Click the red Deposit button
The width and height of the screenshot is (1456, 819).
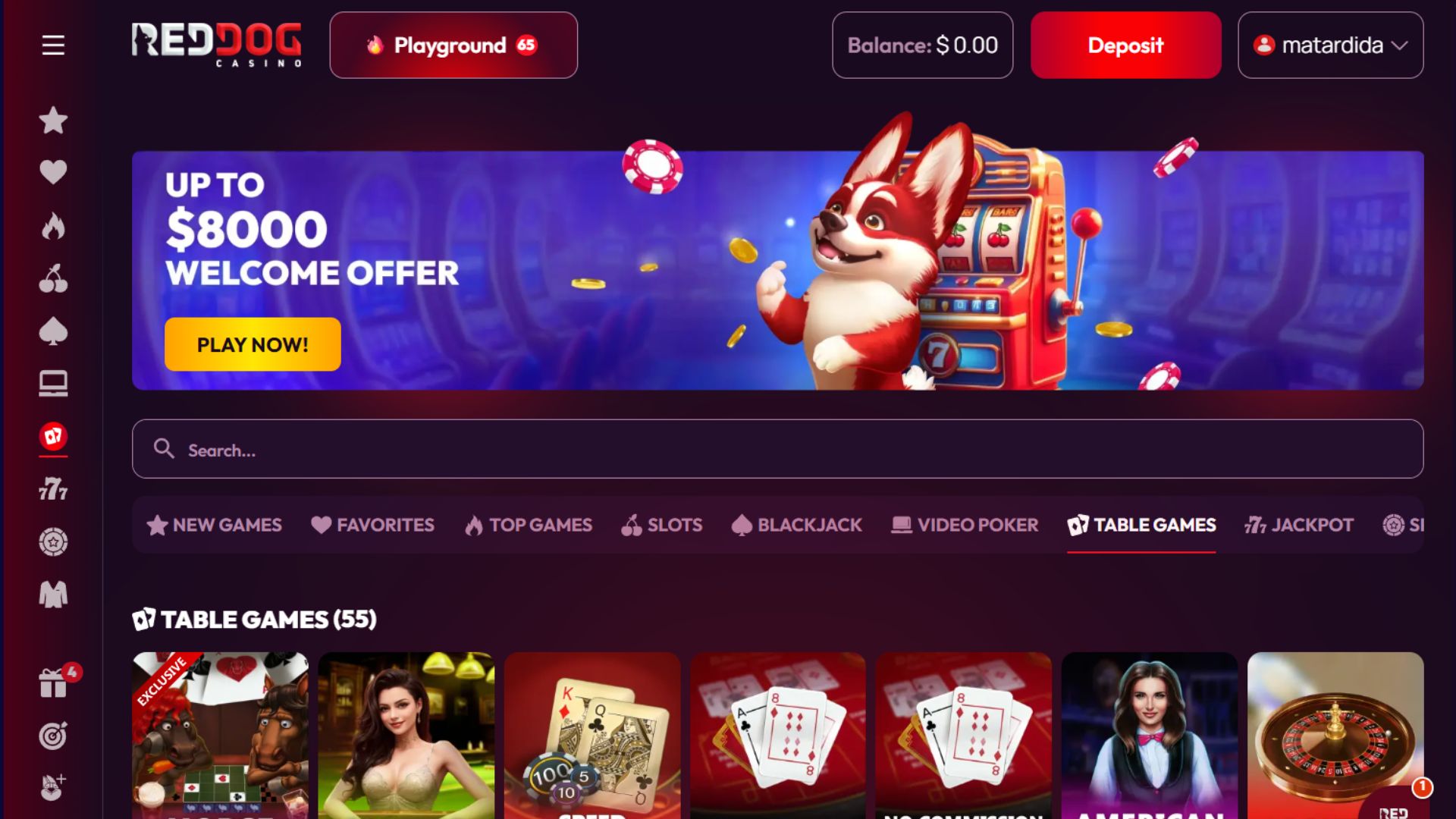(x=1125, y=45)
